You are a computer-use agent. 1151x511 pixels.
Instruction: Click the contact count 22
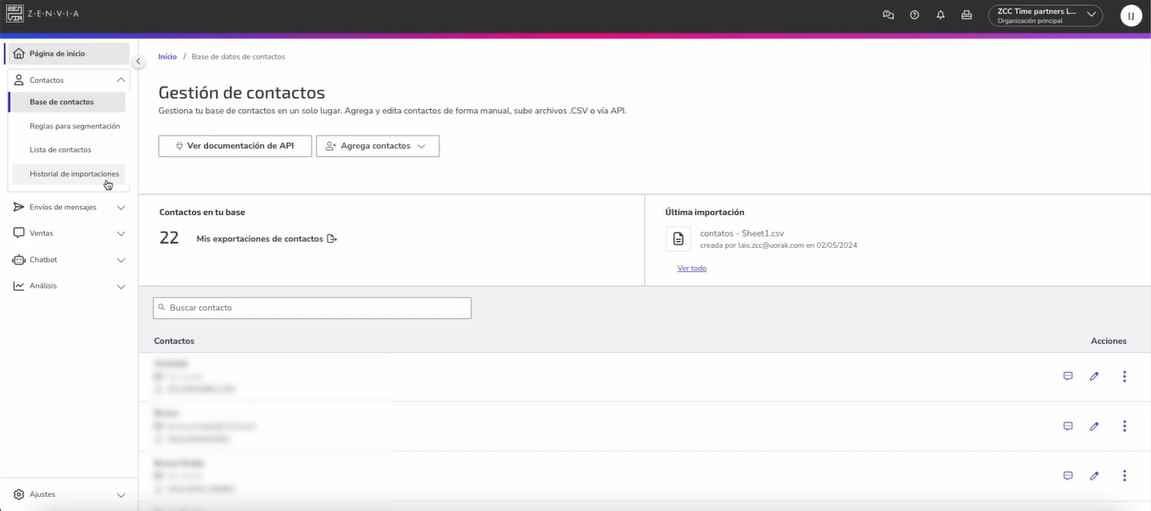click(169, 238)
